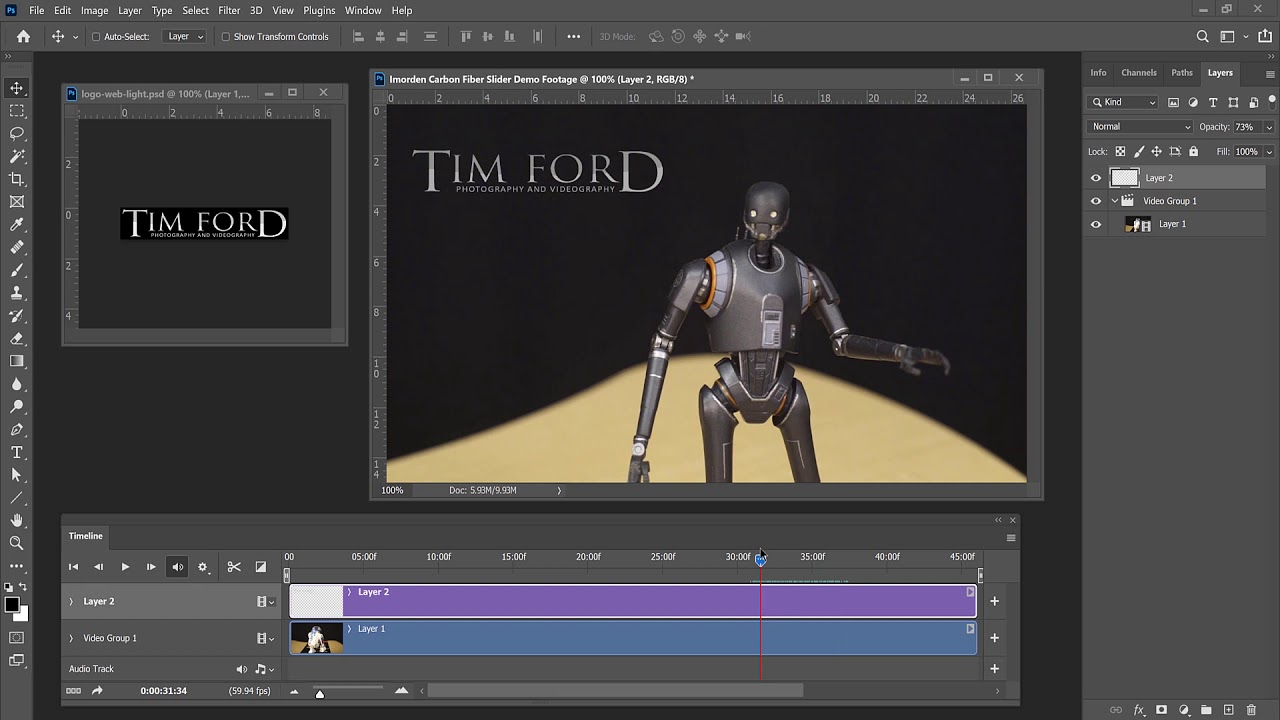The image size is (1280, 720).
Task: Switch to the Paths tab
Action: coord(1182,73)
